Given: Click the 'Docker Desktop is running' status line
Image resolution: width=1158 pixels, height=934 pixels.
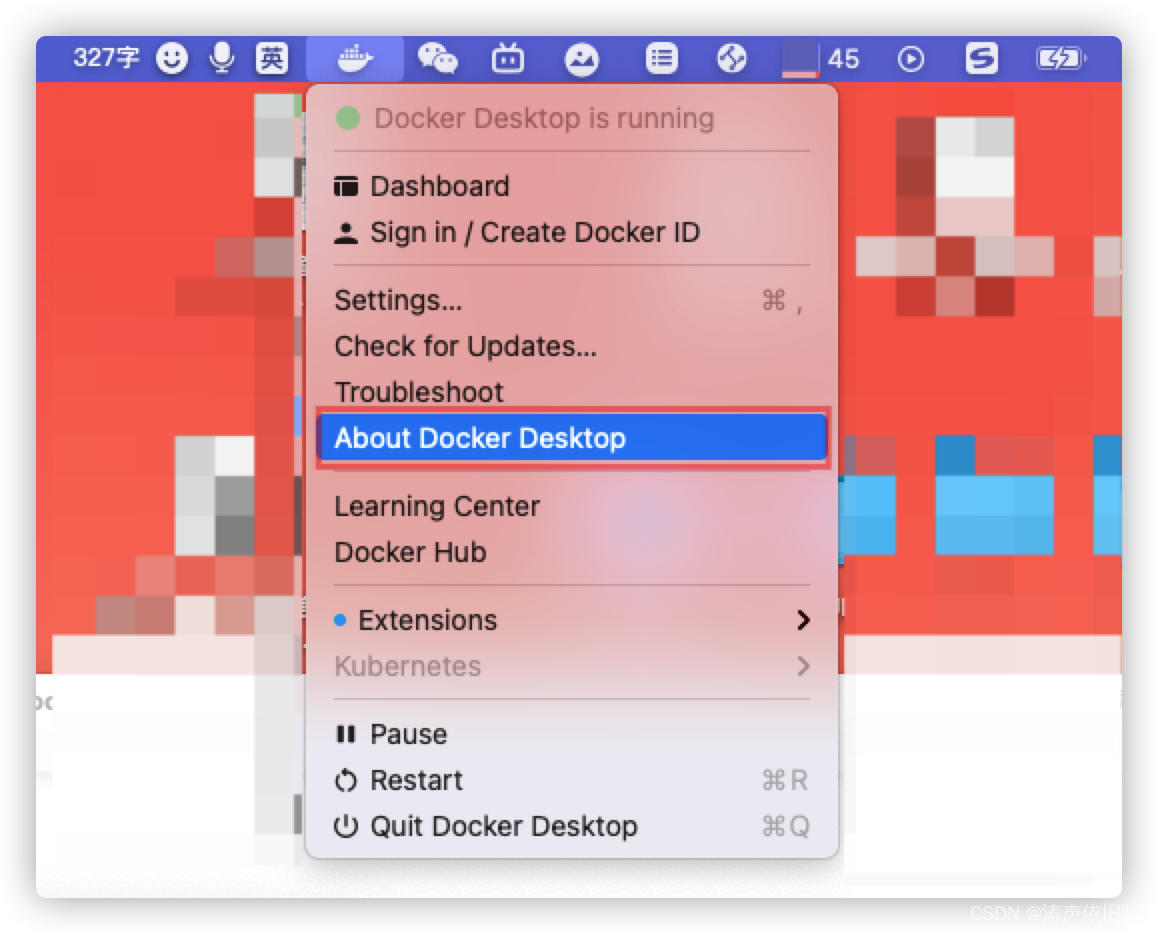Looking at the screenshot, I should pos(572,118).
